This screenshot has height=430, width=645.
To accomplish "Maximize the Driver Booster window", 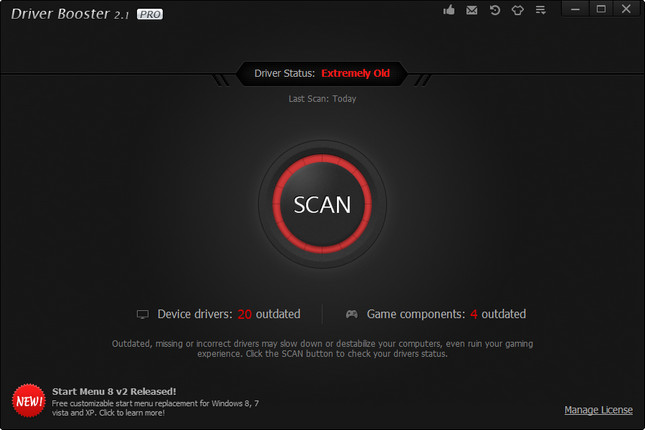I will (601, 9).
